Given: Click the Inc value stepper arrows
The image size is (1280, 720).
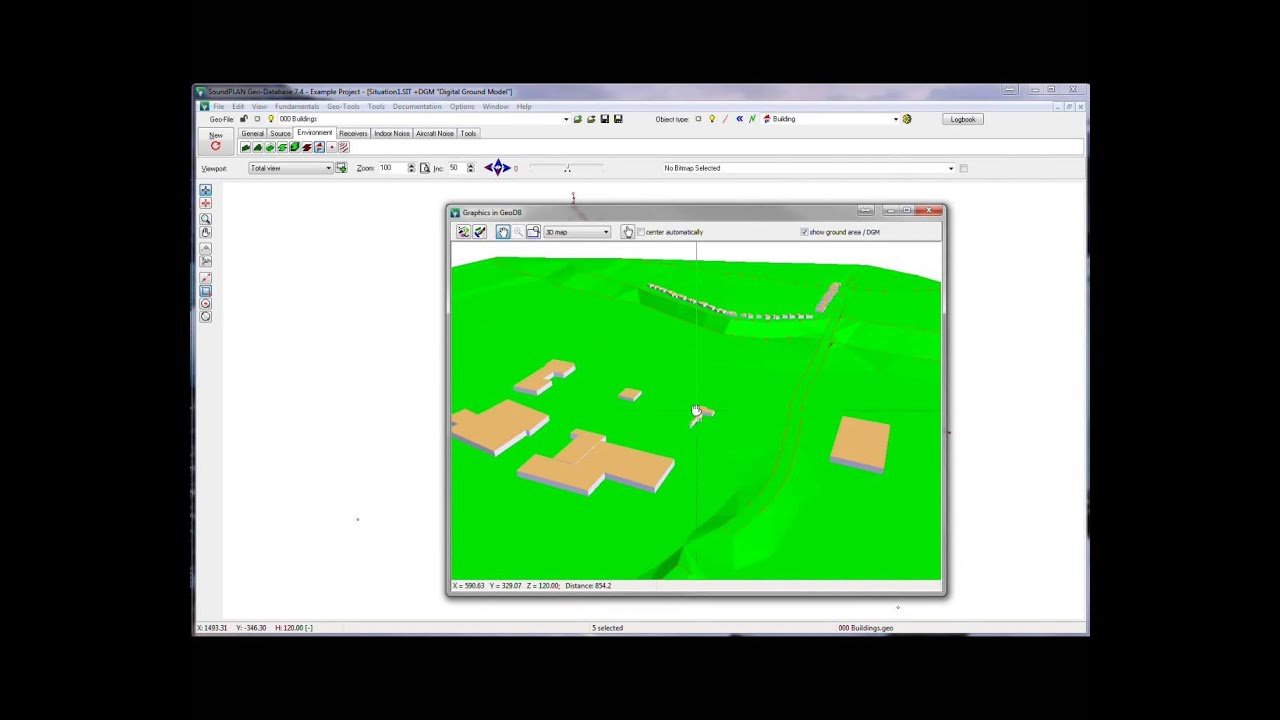Looking at the screenshot, I should coord(470,168).
